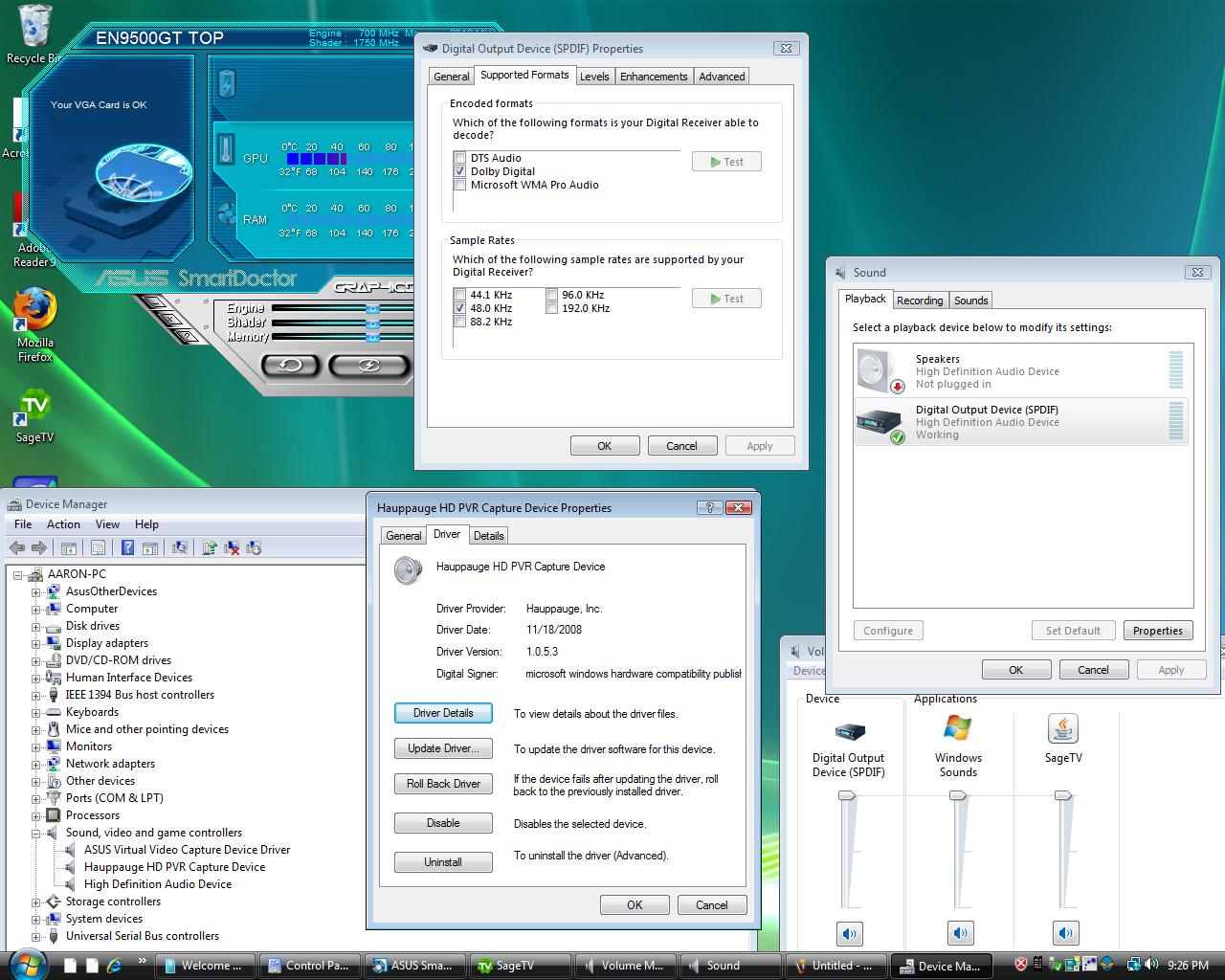Expand Disk drives in Device Manager
Image resolution: width=1225 pixels, height=980 pixels.
pyautogui.click(x=35, y=626)
